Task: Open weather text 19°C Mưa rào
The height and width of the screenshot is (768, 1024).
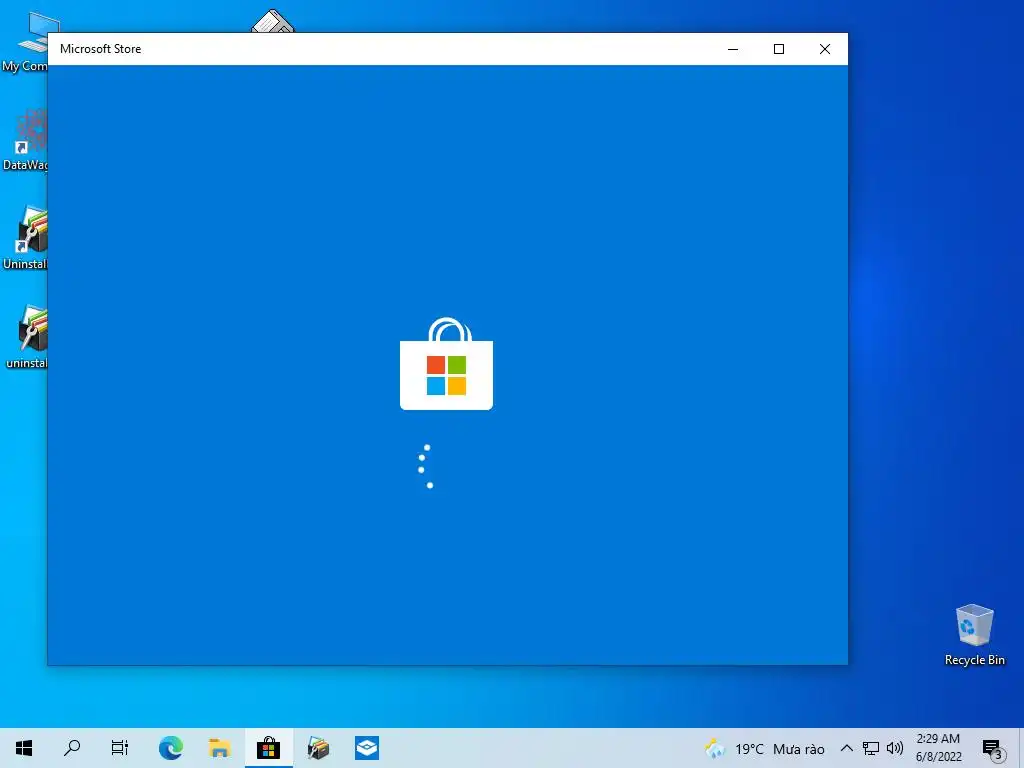Action: (x=780, y=749)
